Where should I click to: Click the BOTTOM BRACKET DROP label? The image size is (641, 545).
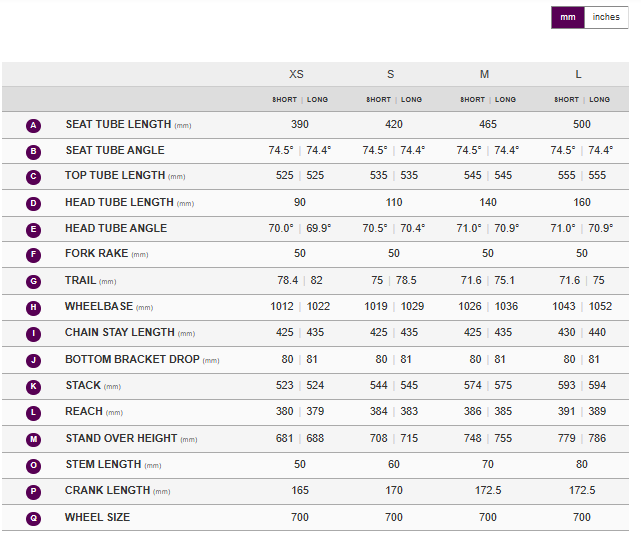pyautogui.click(x=134, y=359)
